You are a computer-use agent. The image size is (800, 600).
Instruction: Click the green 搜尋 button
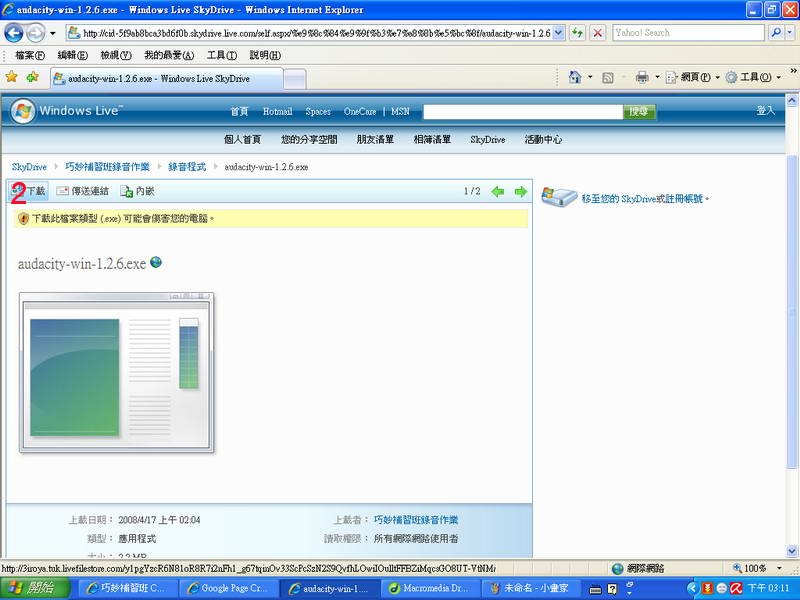click(639, 112)
